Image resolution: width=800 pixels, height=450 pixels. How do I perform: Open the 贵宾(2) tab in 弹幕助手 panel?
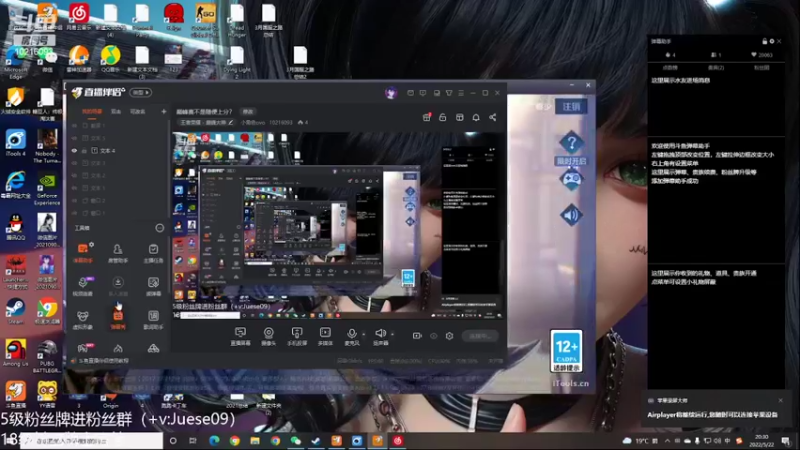coord(716,68)
